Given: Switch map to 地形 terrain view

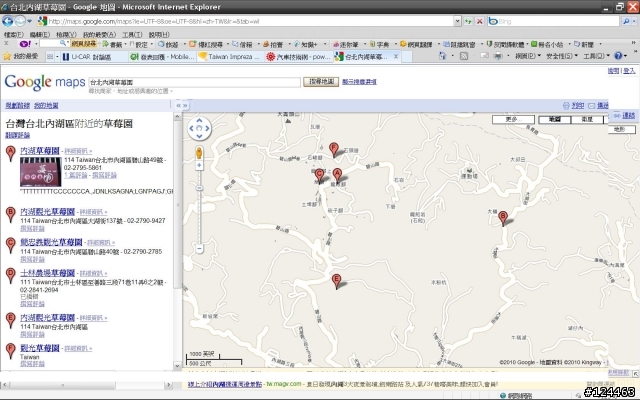Looking at the screenshot, I should 620,129.
